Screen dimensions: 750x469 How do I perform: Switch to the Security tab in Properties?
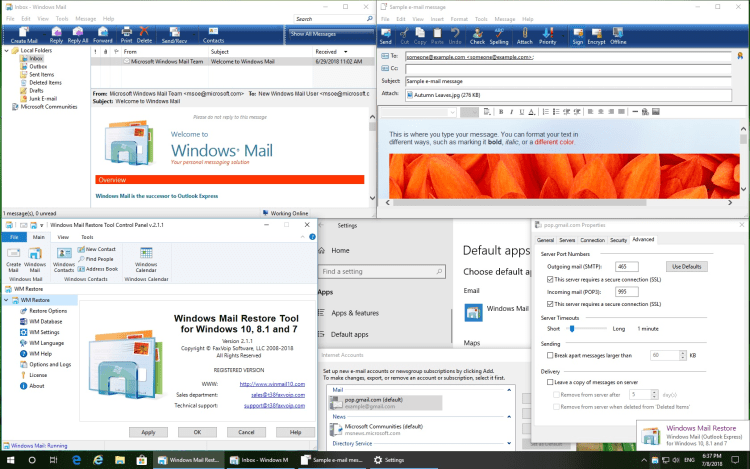click(618, 240)
